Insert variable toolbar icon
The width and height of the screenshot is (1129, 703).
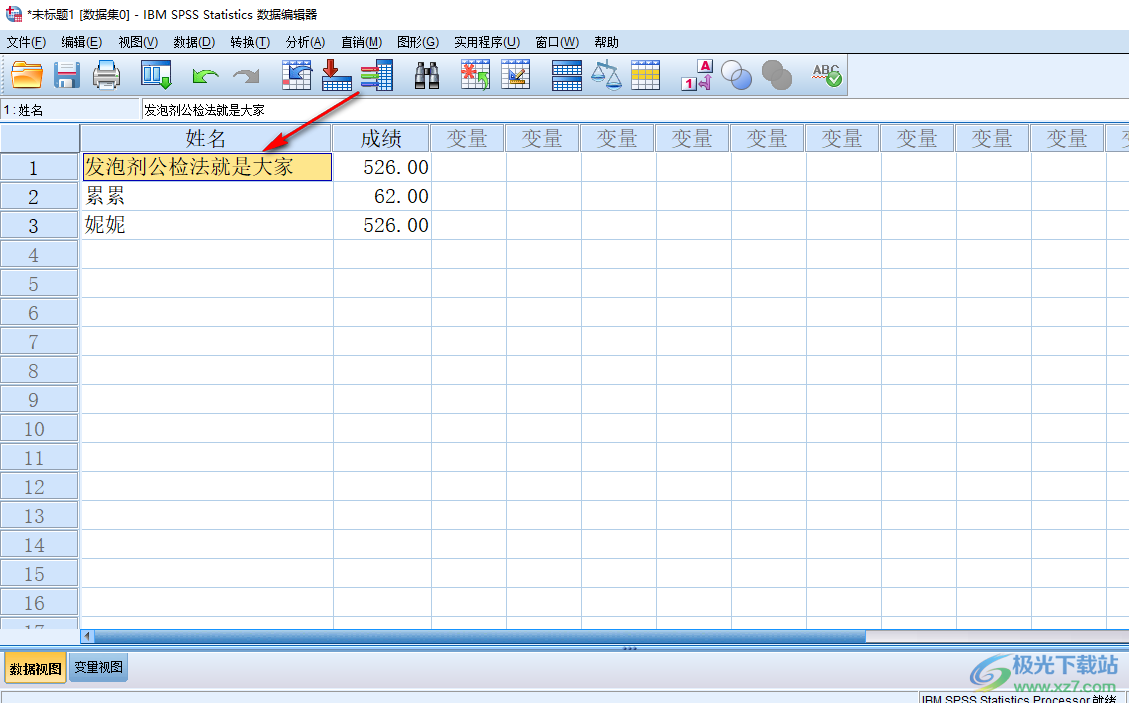[516, 75]
